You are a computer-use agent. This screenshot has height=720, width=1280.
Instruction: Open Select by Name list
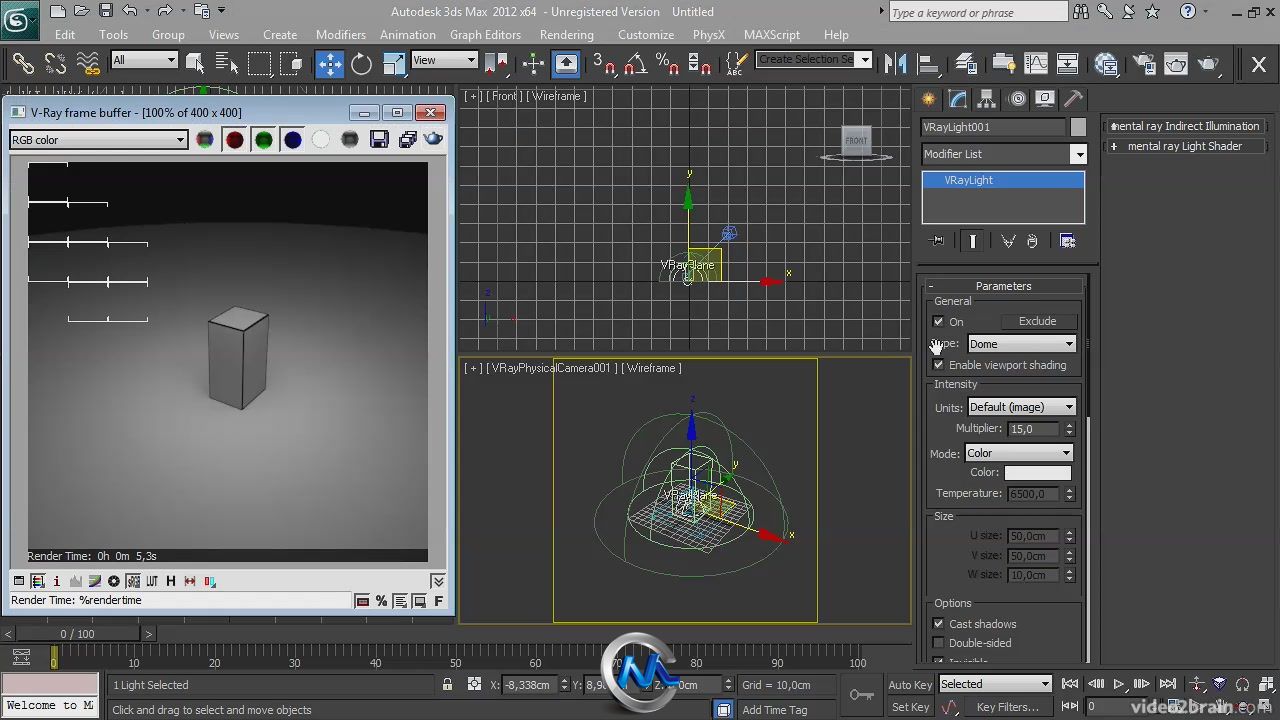coord(226,63)
